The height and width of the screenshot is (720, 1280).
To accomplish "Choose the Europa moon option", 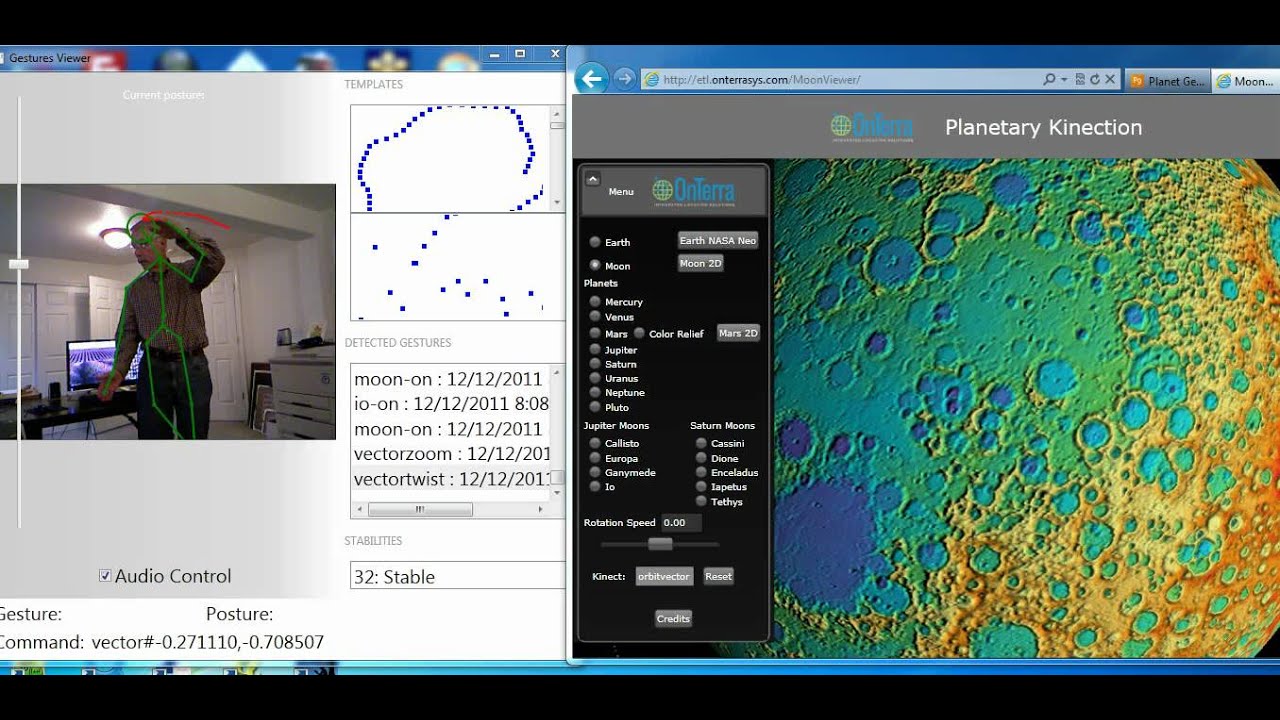I will tap(595, 458).
